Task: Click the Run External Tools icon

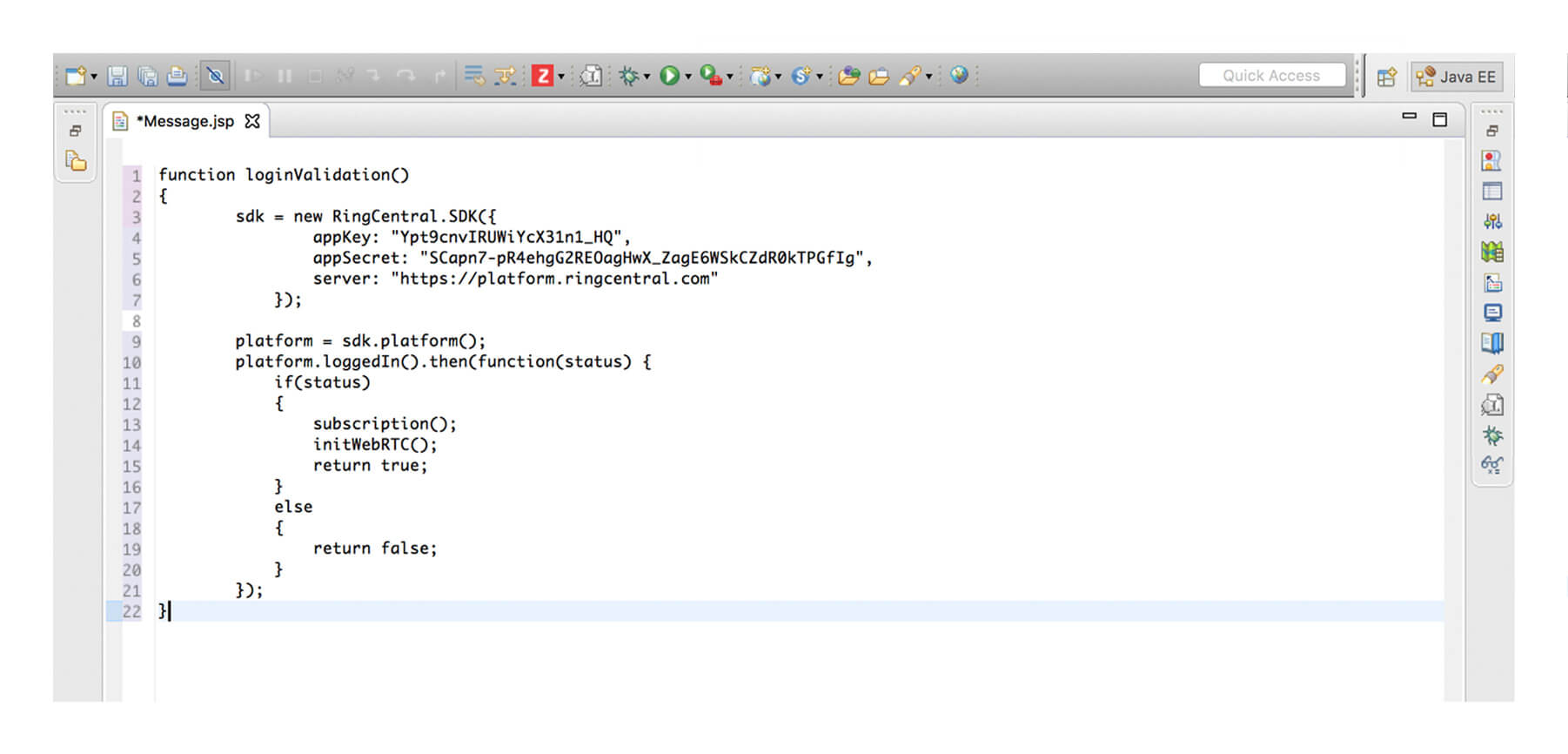Action: pyautogui.click(x=711, y=77)
